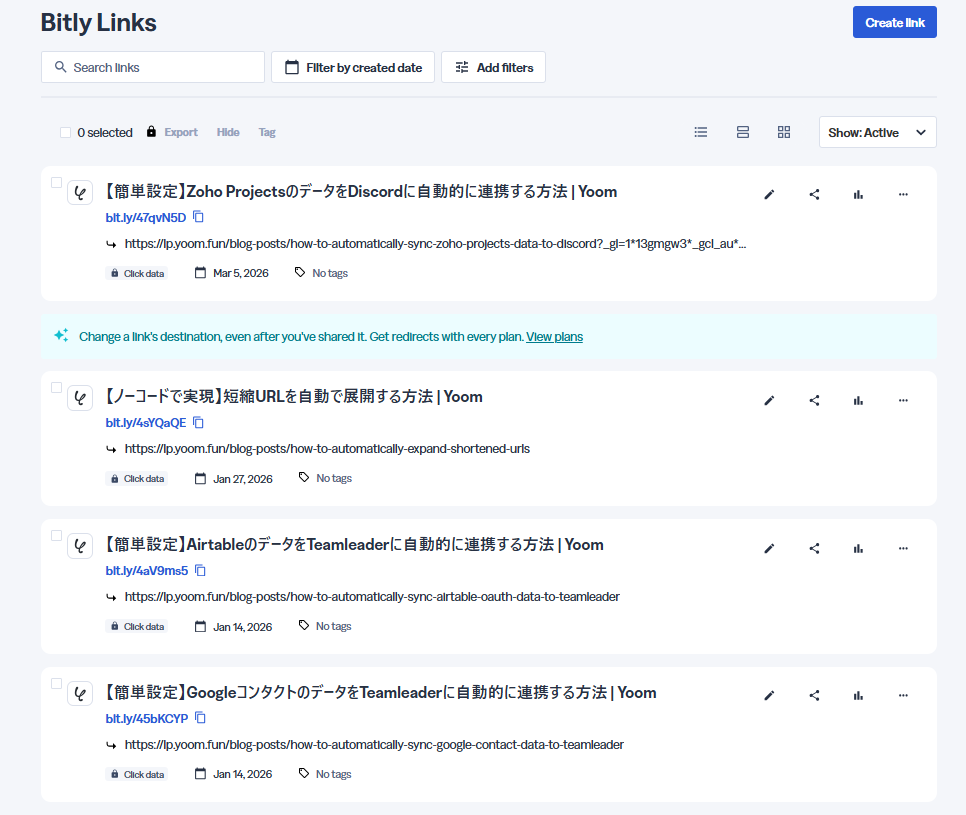
Task: Share the Zoho Projects Discord link
Action: point(814,195)
